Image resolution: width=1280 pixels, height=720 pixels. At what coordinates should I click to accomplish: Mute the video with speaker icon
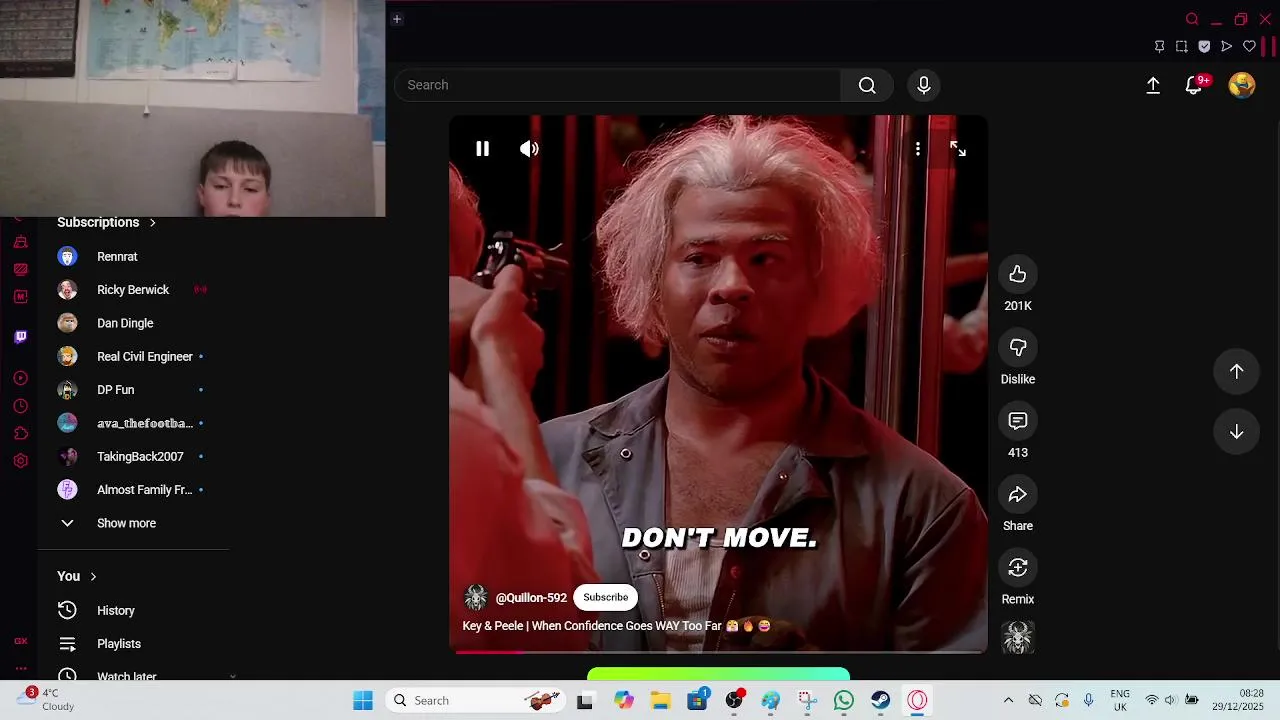(529, 149)
